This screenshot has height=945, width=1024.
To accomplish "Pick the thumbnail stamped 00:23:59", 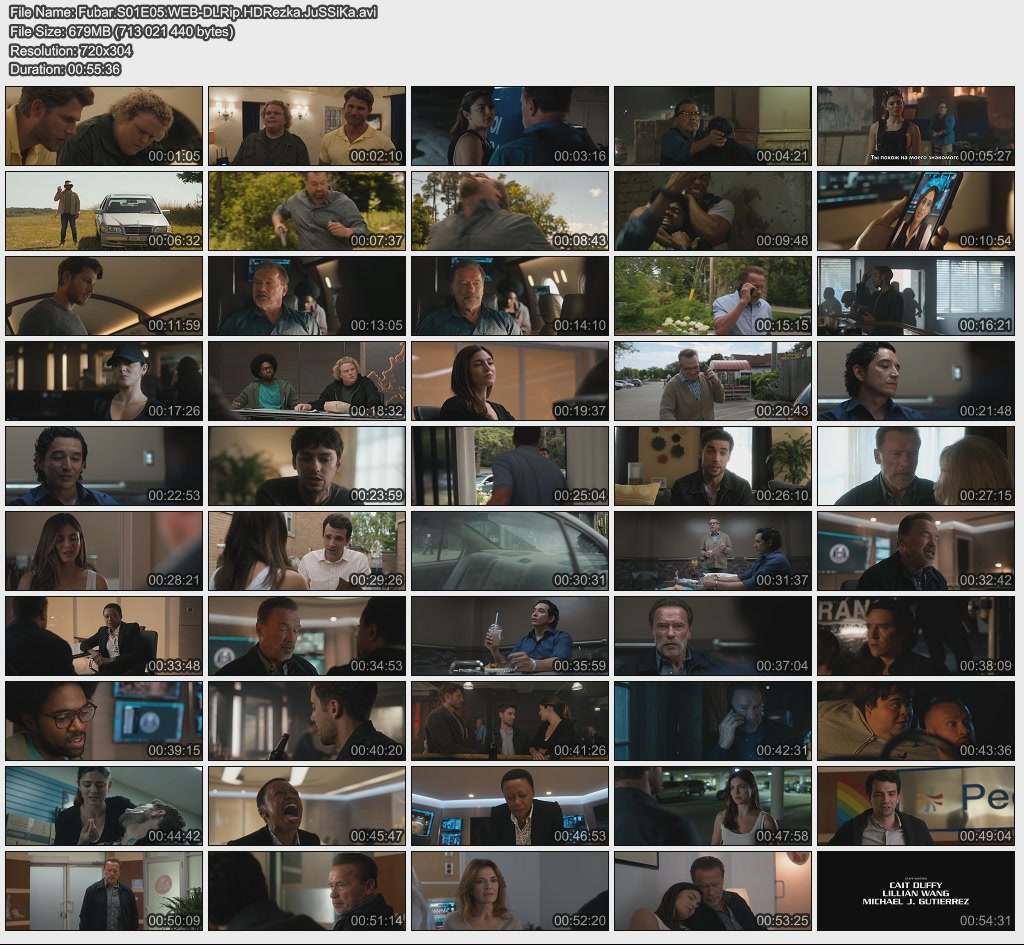I will (x=307, y=466).
